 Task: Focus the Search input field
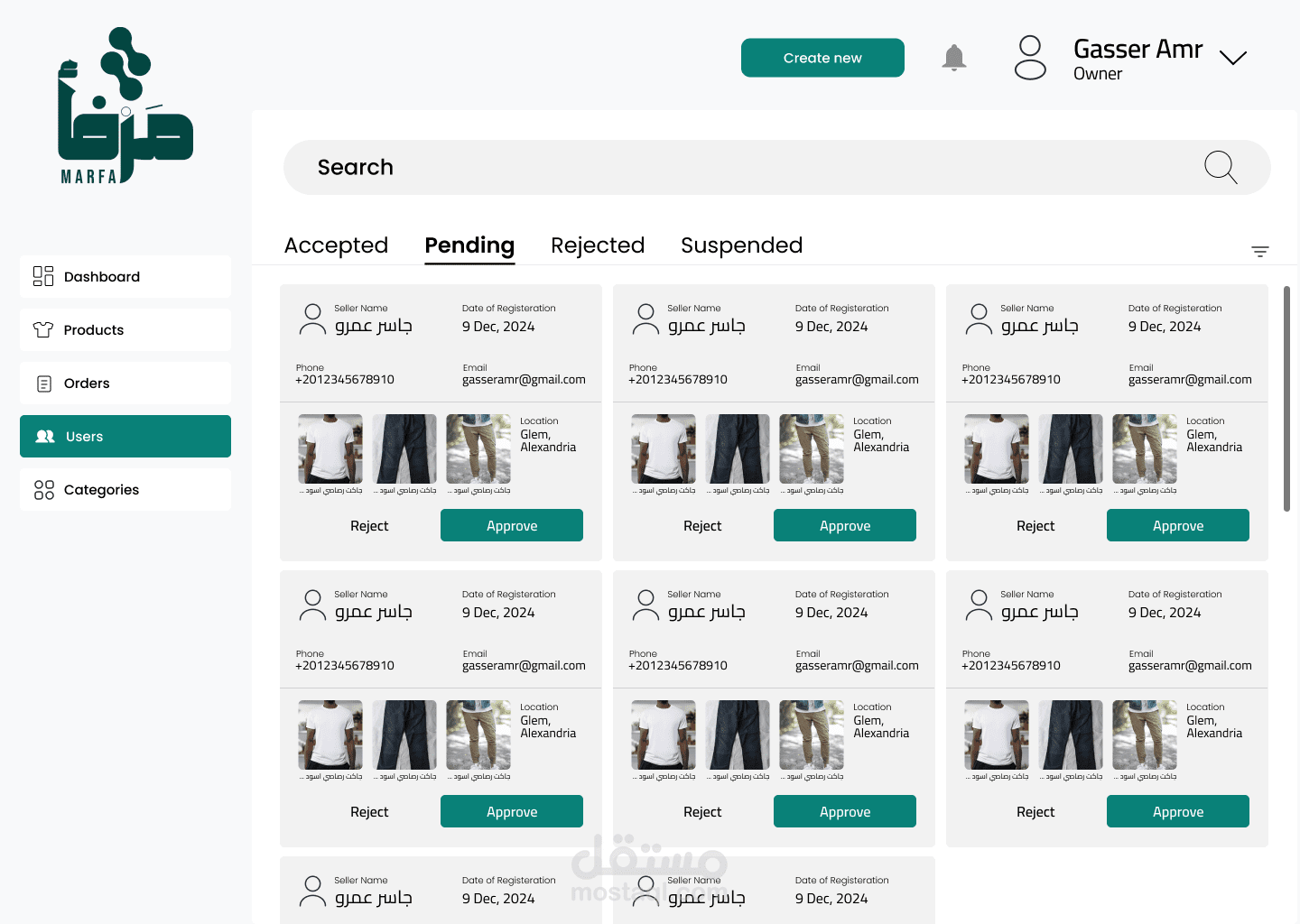[x=777, y=167]
